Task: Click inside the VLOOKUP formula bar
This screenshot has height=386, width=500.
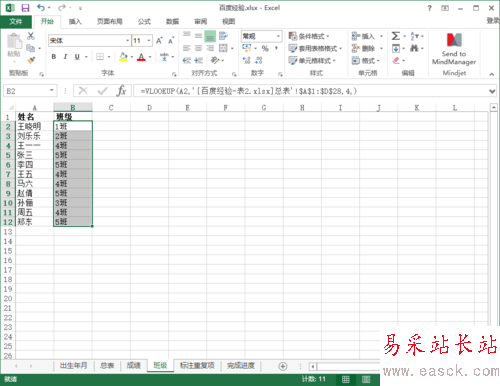Action: point(310,91)
